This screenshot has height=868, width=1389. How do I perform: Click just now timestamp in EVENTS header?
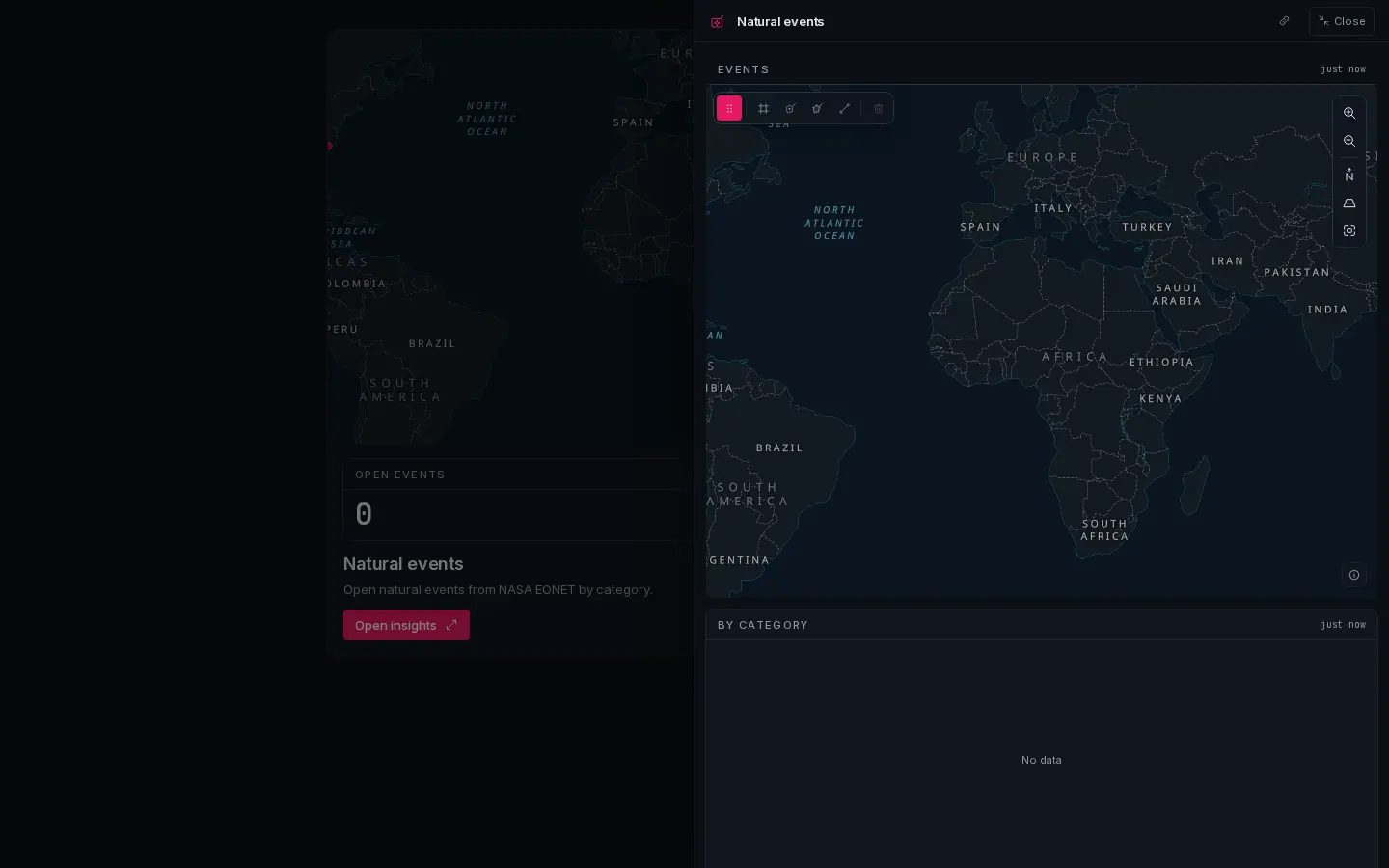(1343, 69)
